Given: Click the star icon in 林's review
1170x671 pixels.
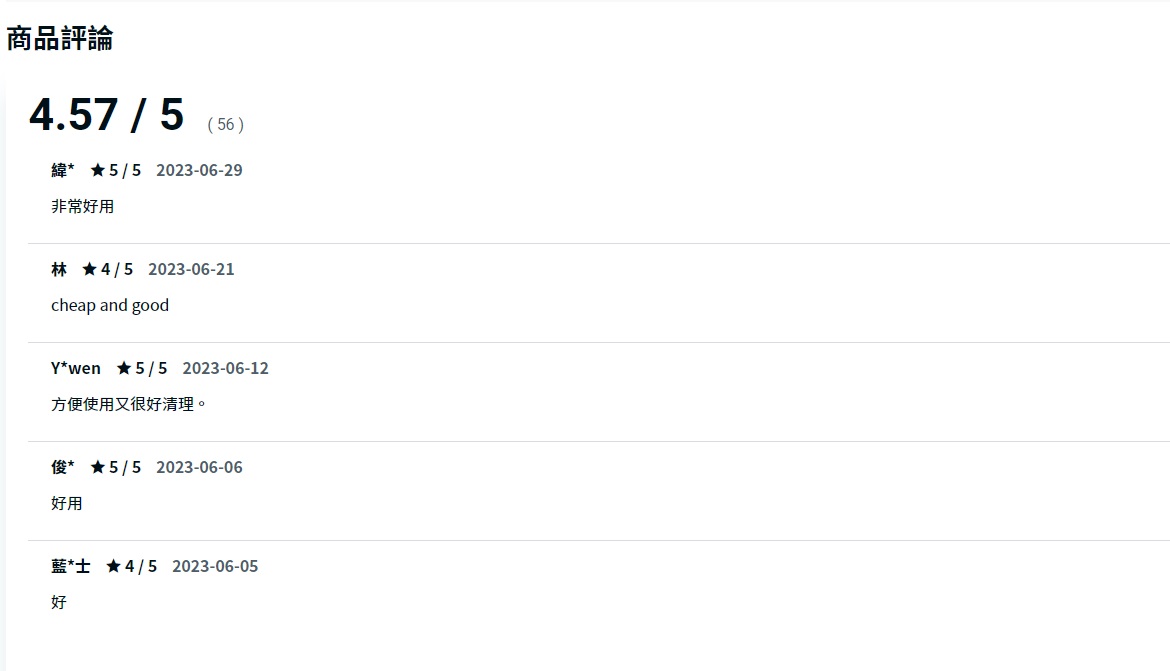Looking at the screenshot, I should pos(90,269).
